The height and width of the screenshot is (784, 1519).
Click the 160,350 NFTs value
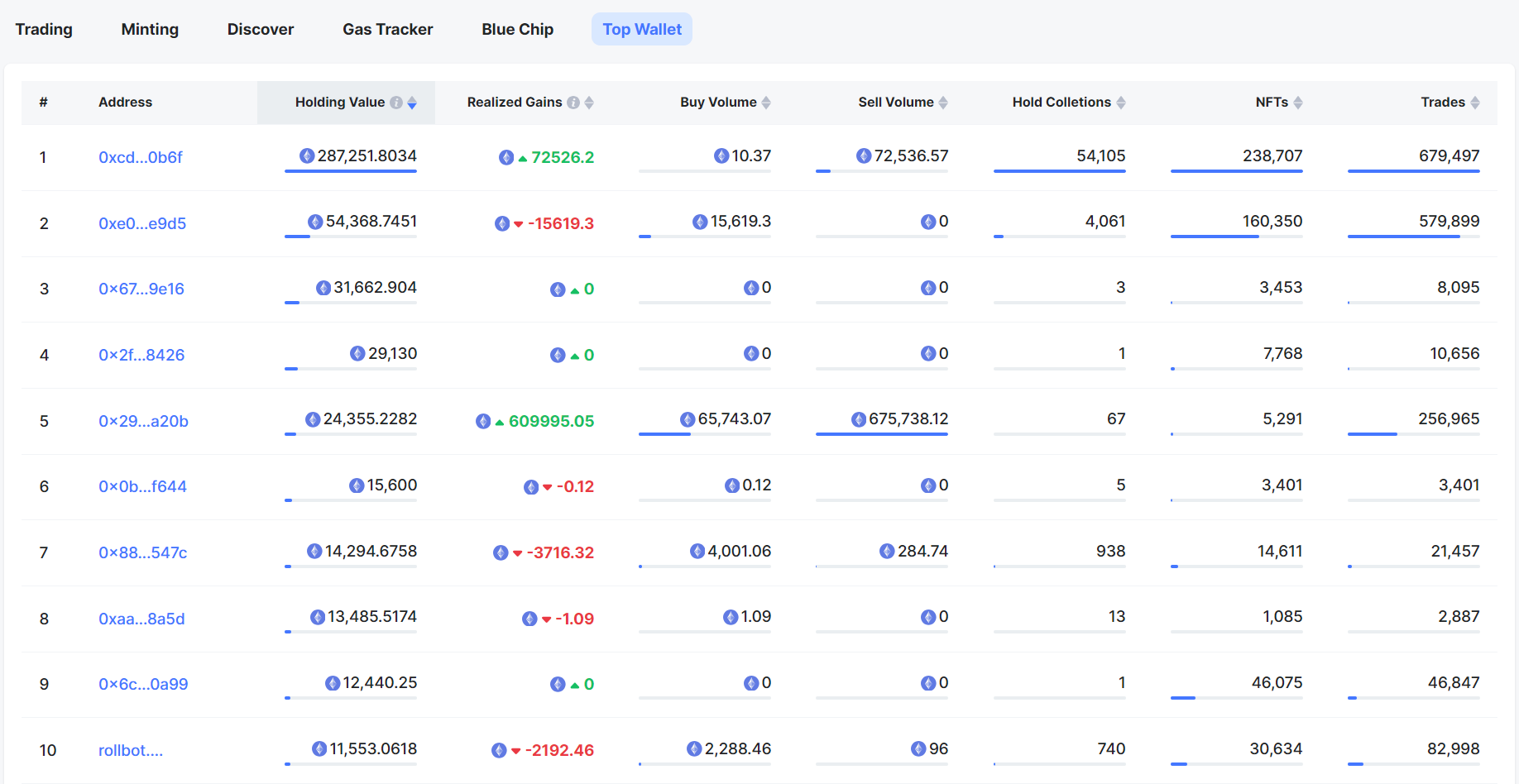(1272, 221)
